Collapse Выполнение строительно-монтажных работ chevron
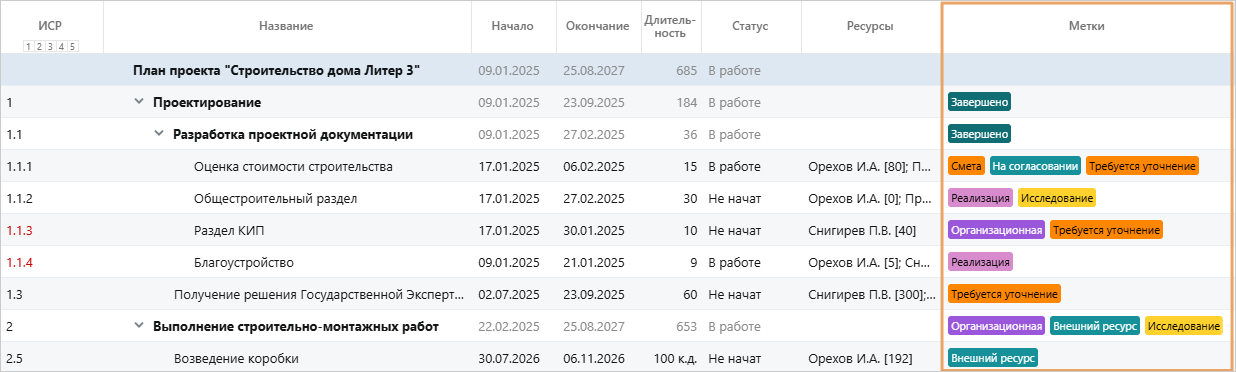Screen dimensions: 1236x372 [139, 326]
